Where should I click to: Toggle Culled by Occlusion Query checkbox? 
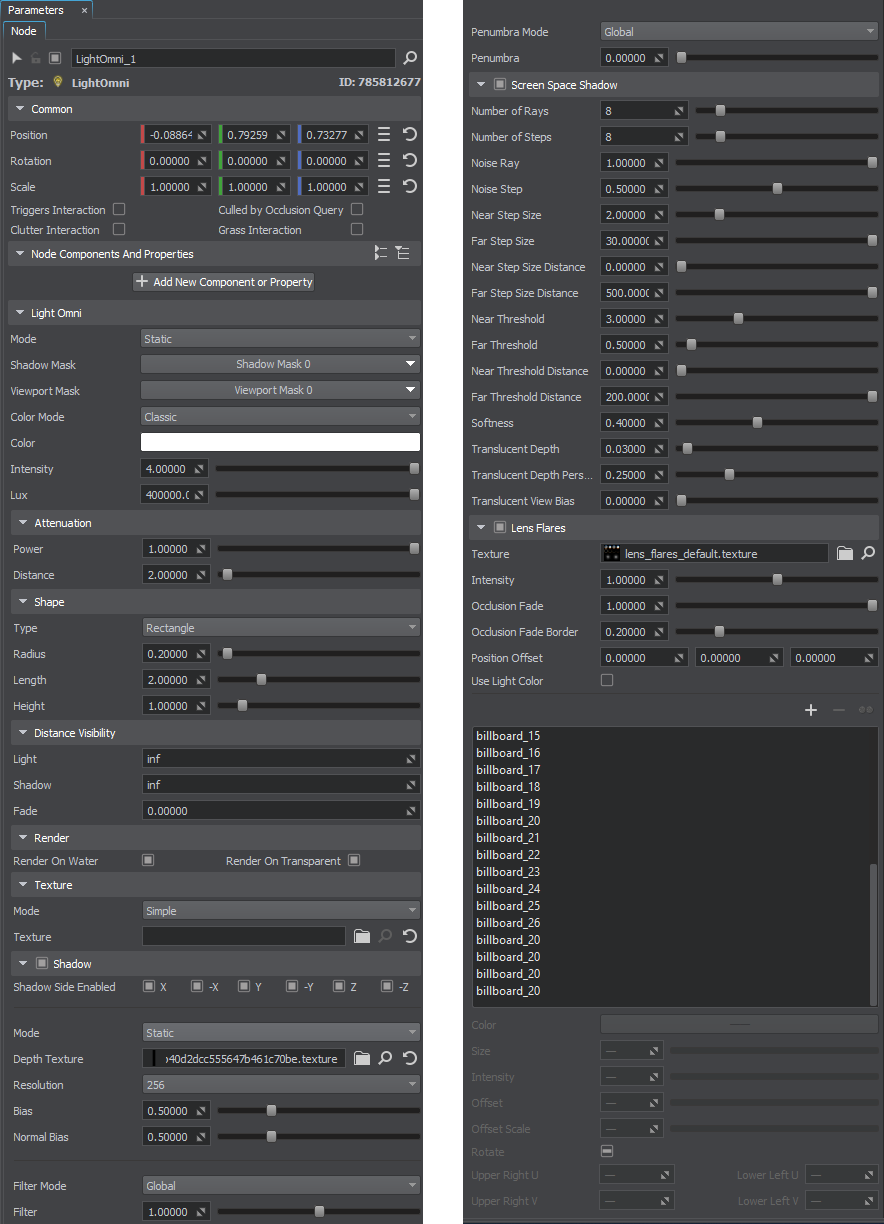[x=357, y=209]
